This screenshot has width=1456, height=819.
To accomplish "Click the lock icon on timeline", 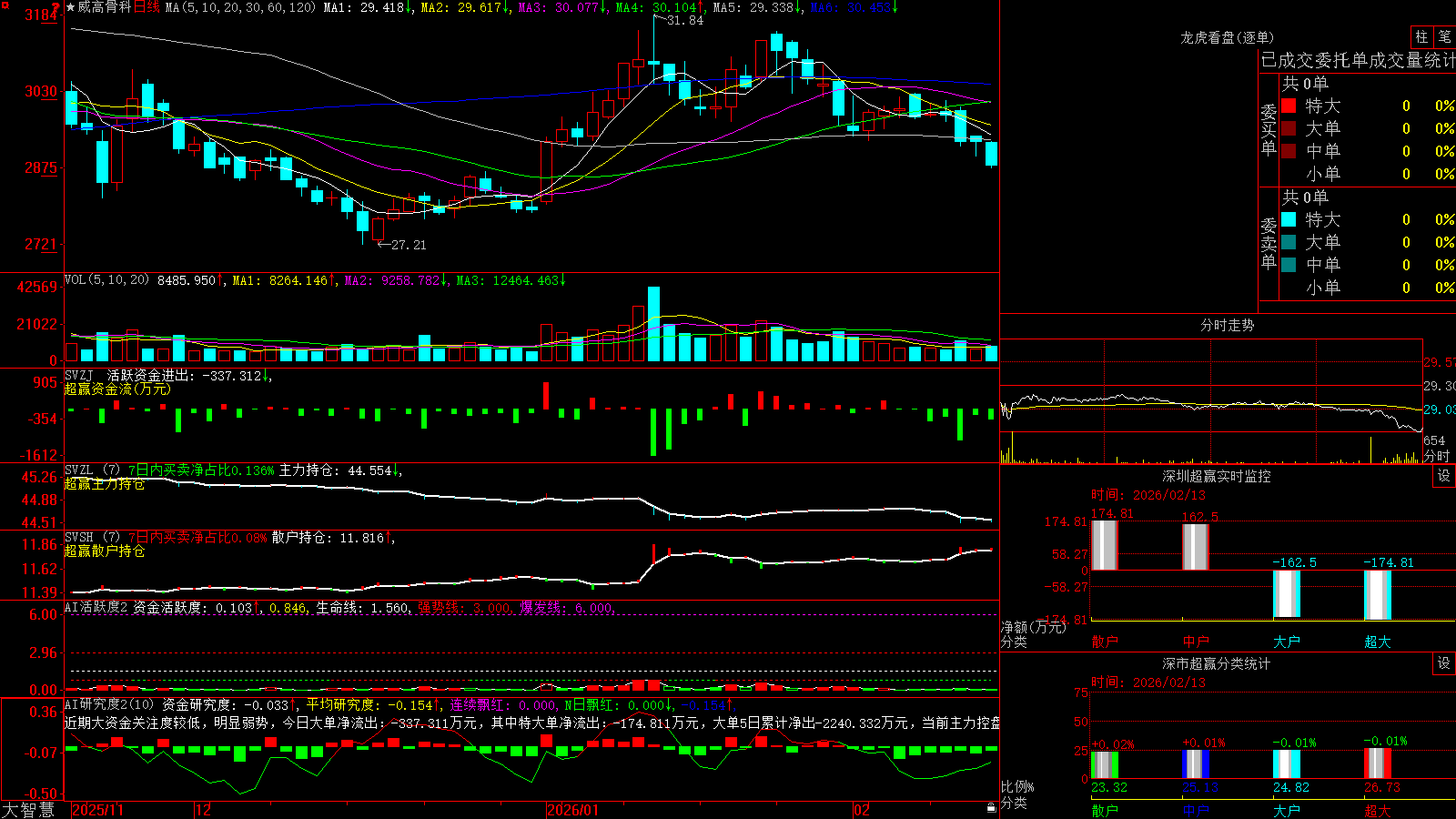I will tap(991, 808).
